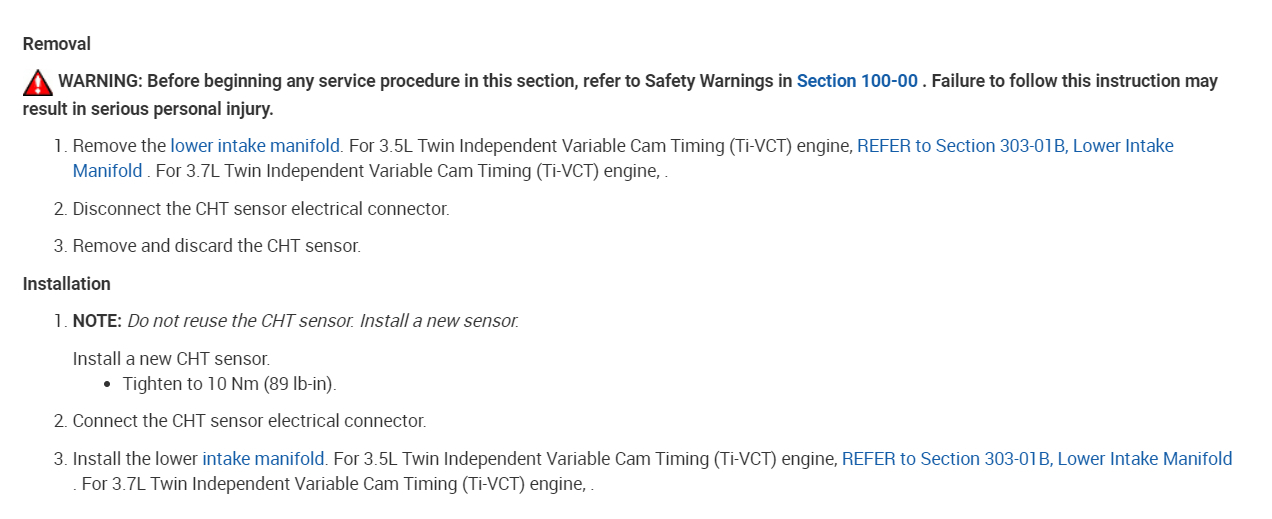Screen dimensions: 1272x519
Task: Click the red warning triangle icon
Action: click(38, 82)
